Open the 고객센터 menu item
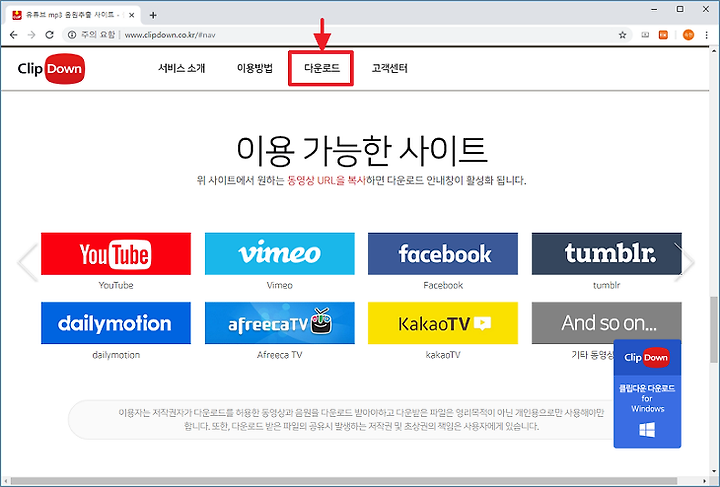The width and height of the screenshot is (720, 487). tap(389, 68)
